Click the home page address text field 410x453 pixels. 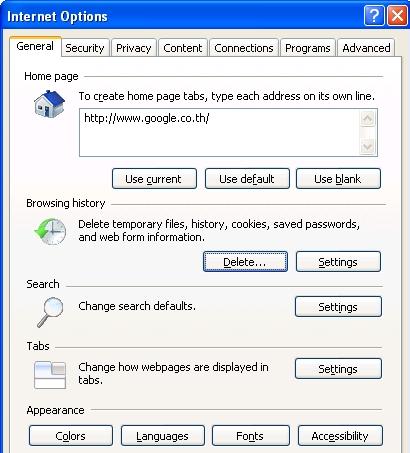coord(219,132)
